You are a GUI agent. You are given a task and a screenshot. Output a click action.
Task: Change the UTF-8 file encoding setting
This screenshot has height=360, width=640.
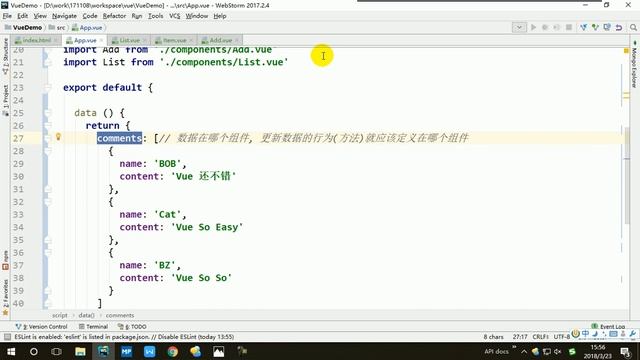[x=562, y=337]
